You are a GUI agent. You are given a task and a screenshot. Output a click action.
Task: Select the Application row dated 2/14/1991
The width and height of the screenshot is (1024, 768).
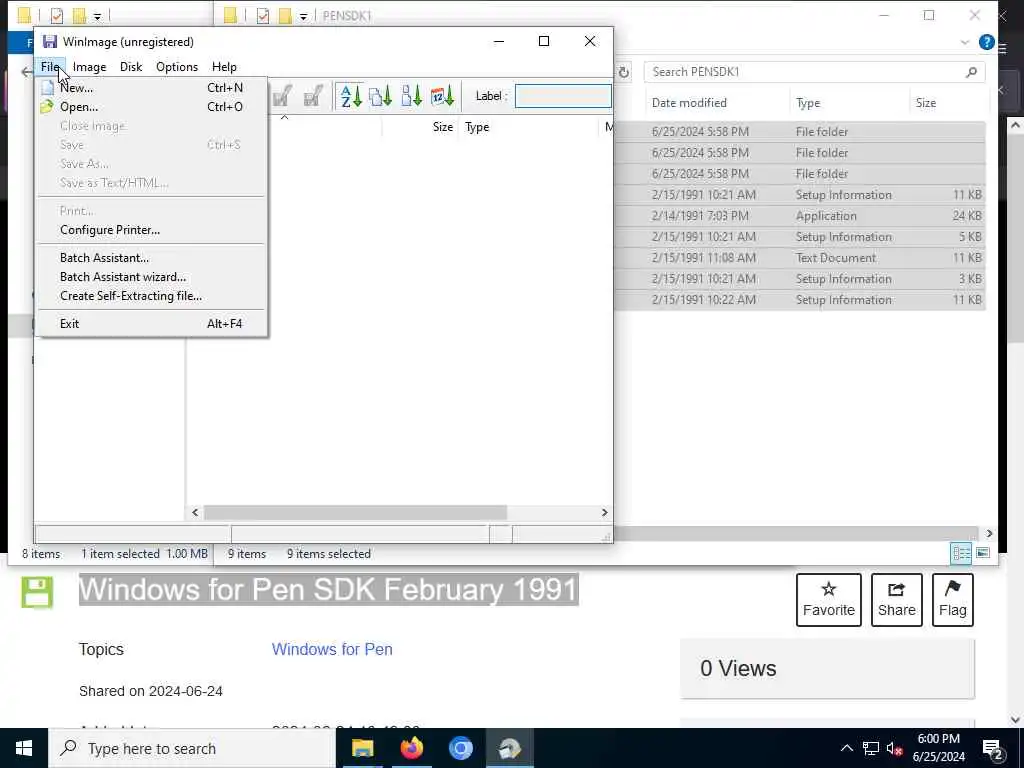pos(800,216)
